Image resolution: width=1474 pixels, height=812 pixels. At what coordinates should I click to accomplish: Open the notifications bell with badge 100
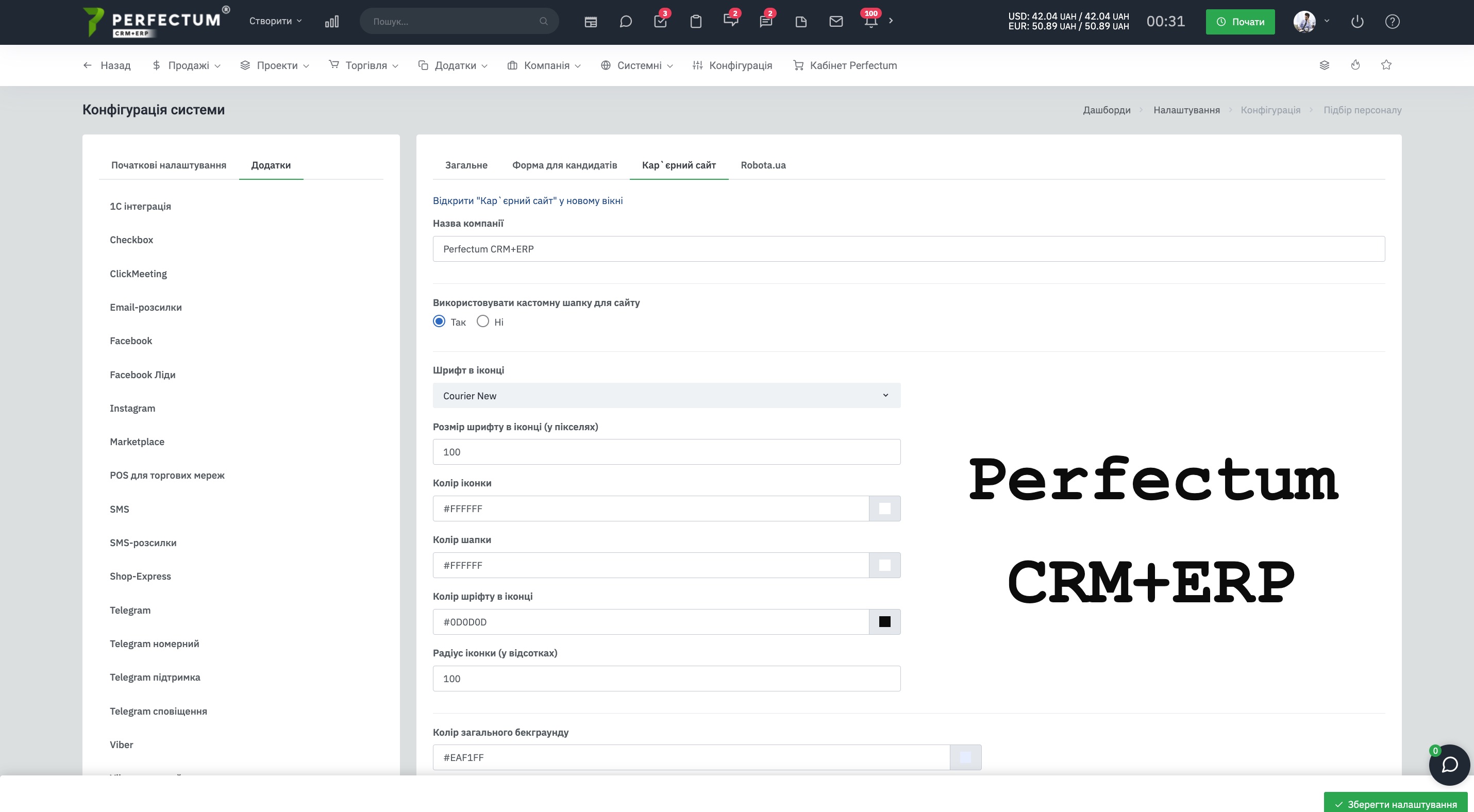871,21
